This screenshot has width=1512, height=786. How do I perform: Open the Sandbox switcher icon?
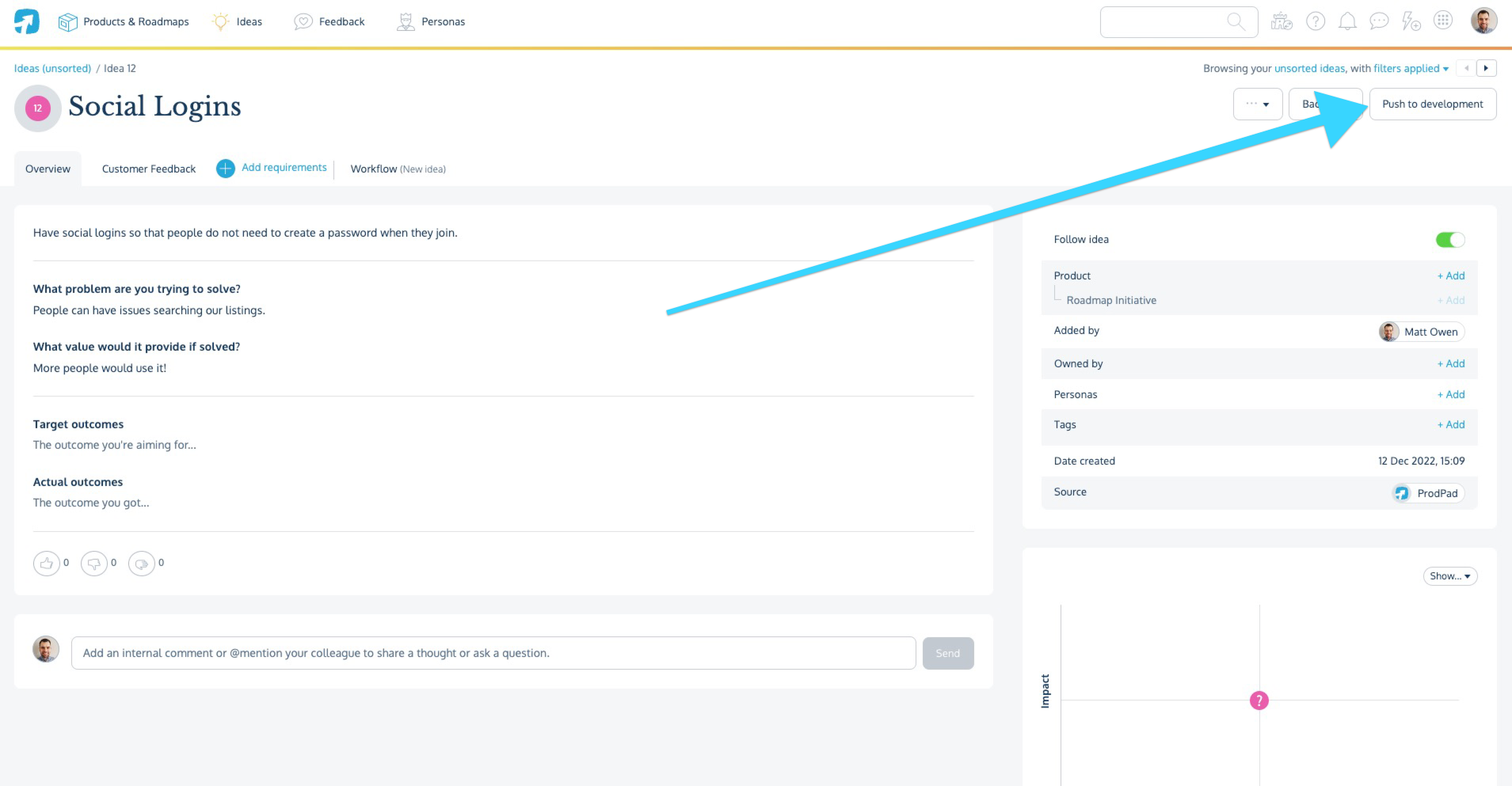[x=1282, y=21]
